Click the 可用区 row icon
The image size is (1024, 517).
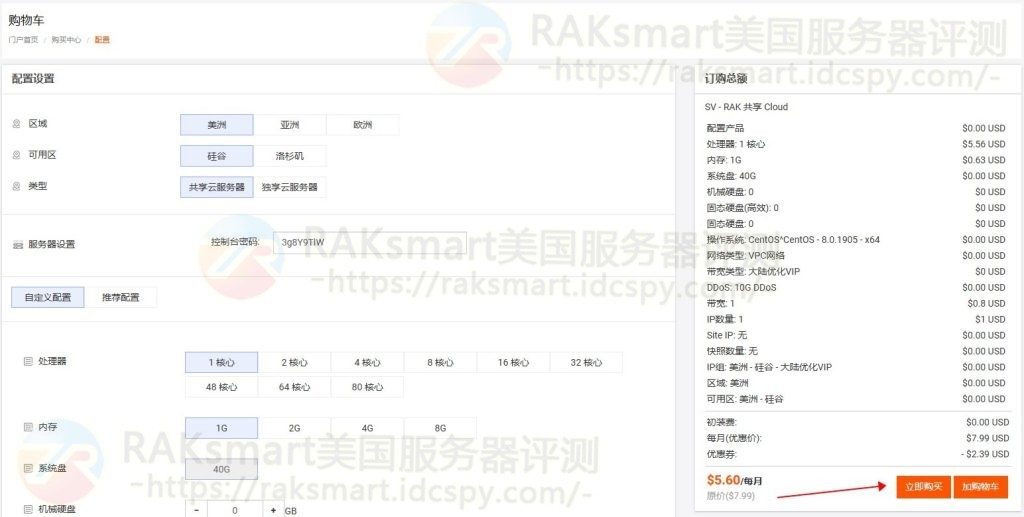point(17,155)
